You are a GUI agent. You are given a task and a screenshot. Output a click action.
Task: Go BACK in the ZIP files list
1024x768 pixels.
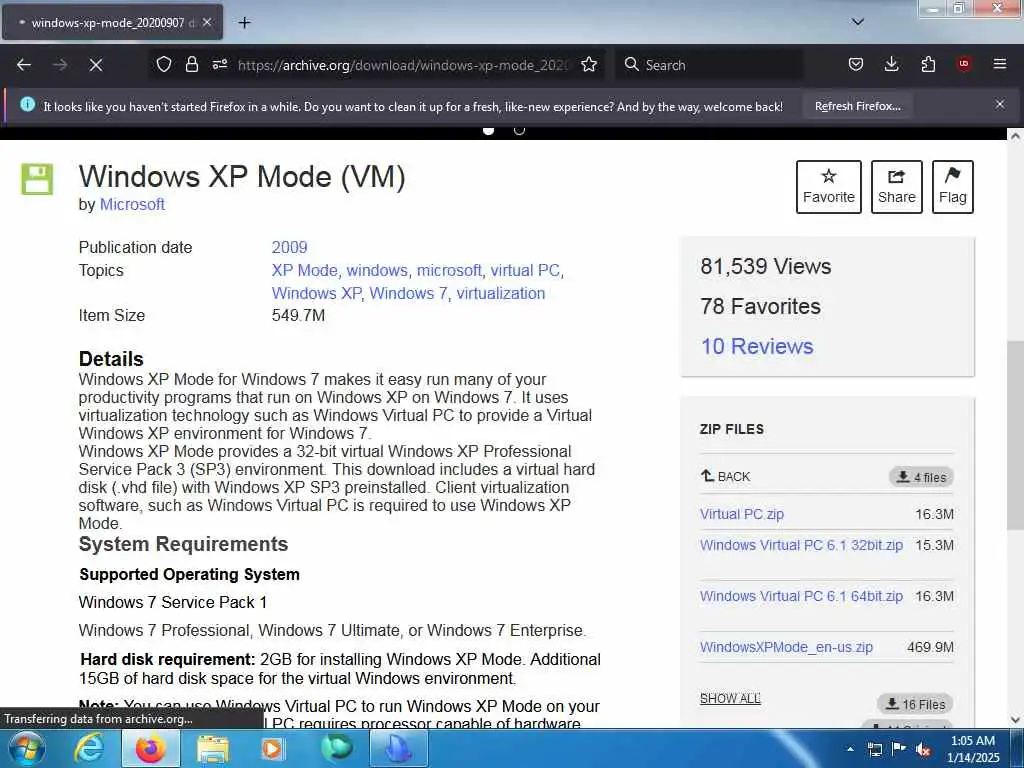point(726,476)
